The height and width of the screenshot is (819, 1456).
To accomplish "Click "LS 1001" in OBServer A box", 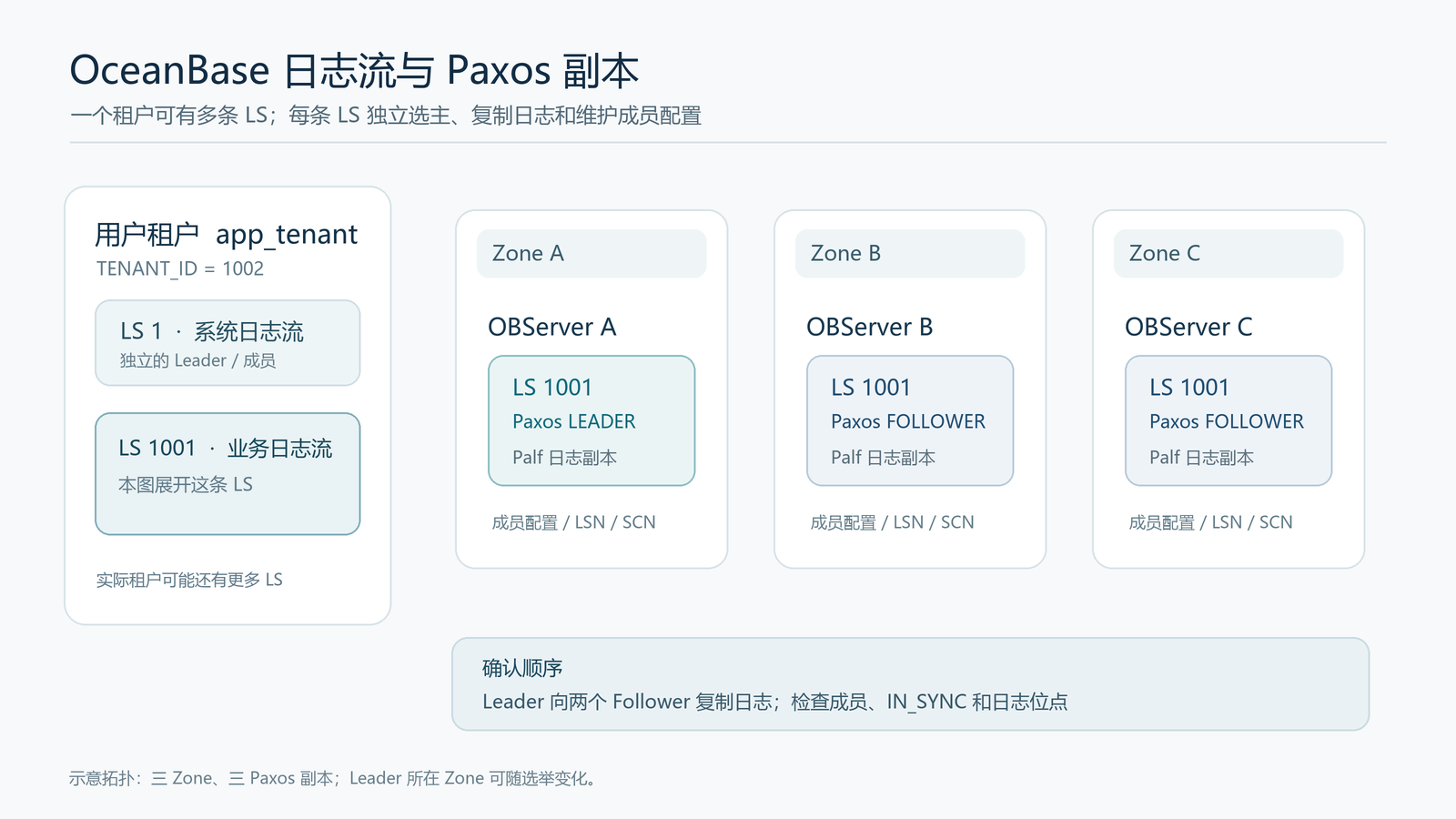I will 552,388.
